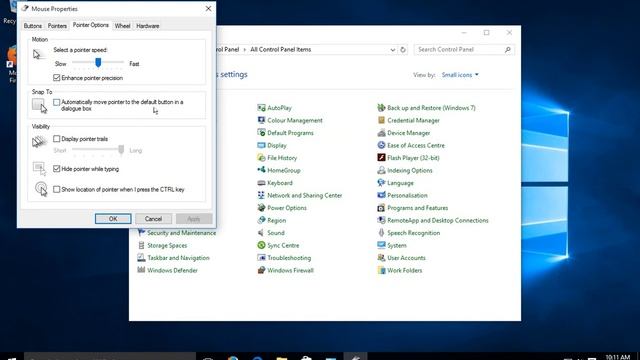Open Region settings item
This screenshot has width=640, height=360.
[276, 220]
